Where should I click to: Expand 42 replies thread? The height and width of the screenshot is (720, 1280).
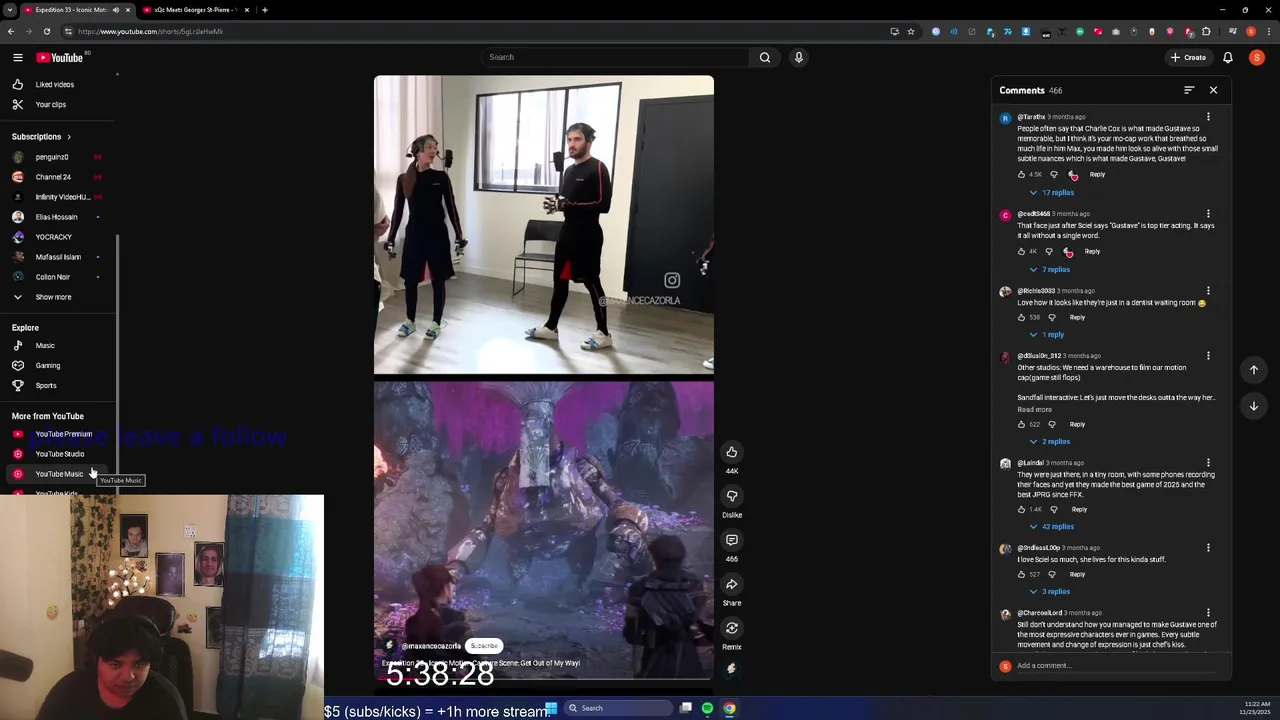(x=1052, y=527)
